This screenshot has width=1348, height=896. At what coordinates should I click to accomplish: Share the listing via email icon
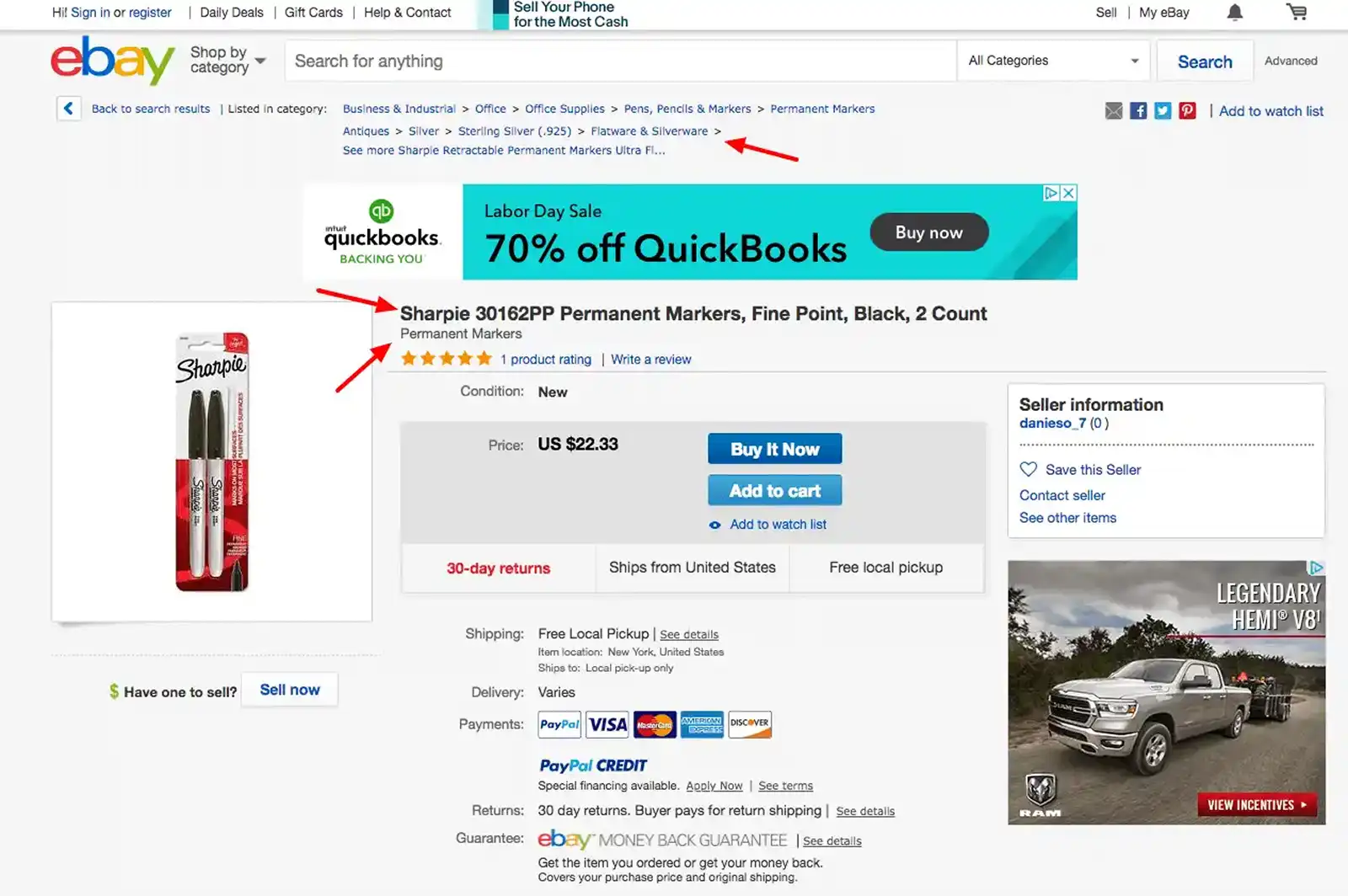click(1113, 110)
